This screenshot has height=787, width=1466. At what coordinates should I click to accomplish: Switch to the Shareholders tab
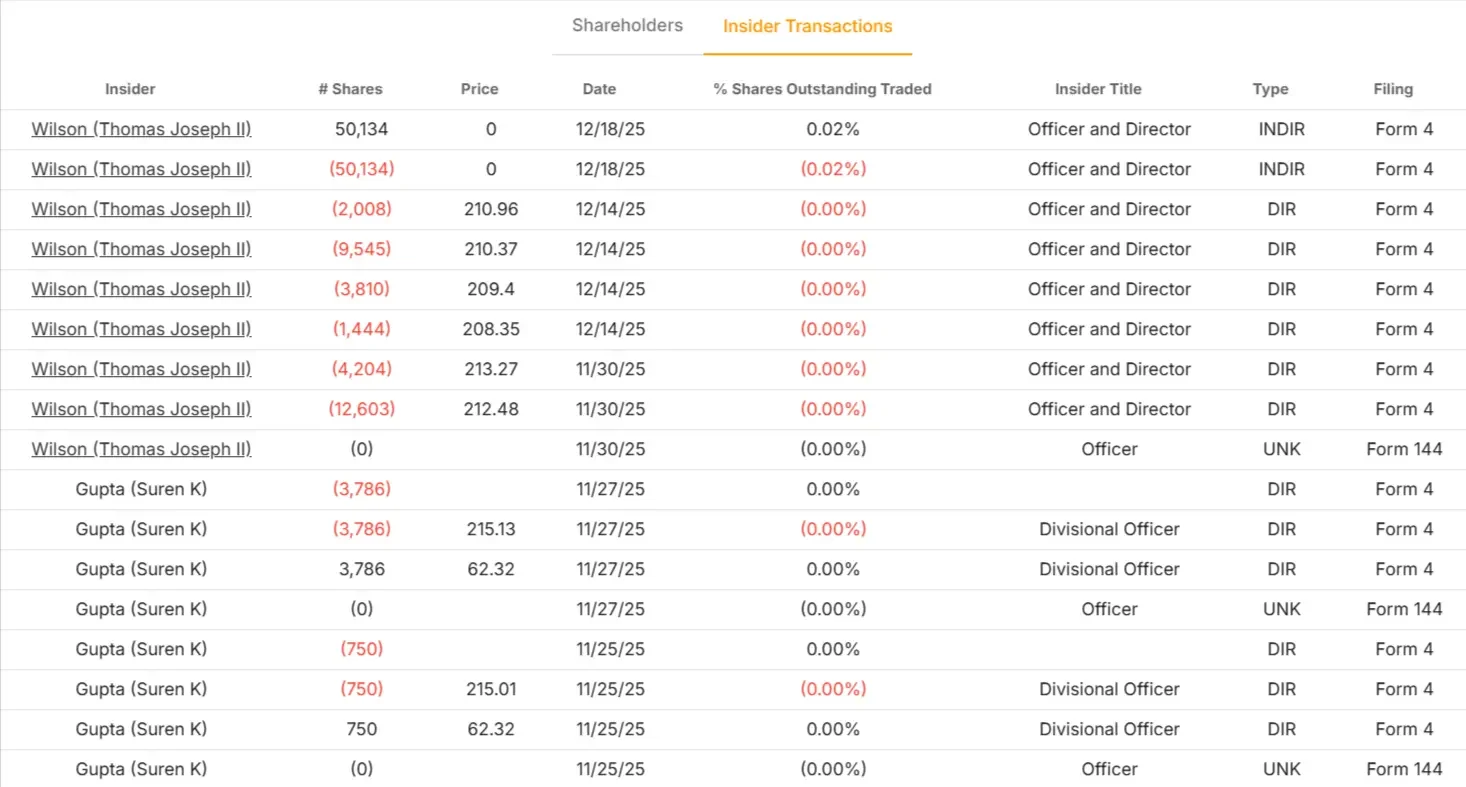[627, 26]
